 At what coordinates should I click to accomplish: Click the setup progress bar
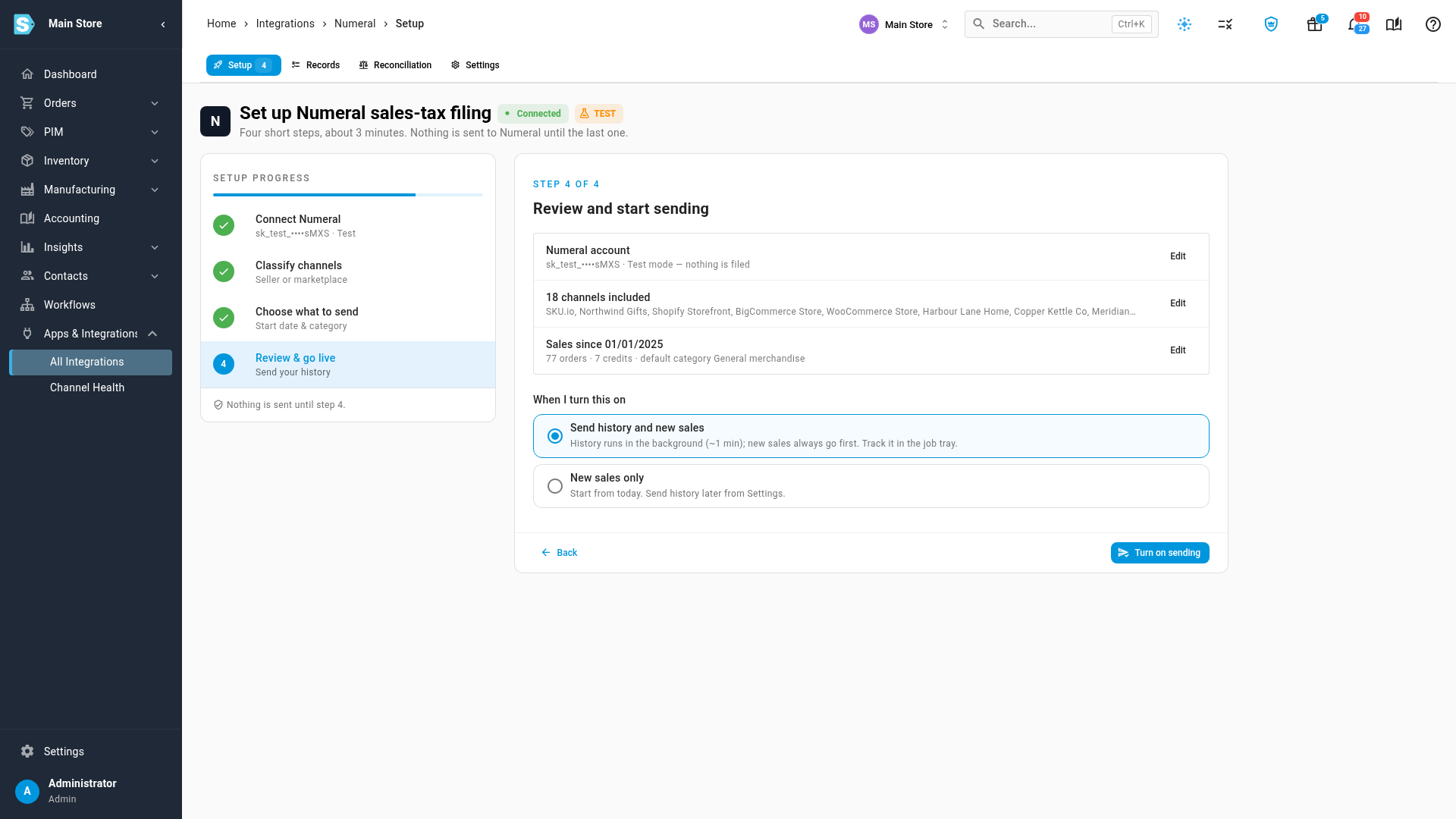pos(348,195)
